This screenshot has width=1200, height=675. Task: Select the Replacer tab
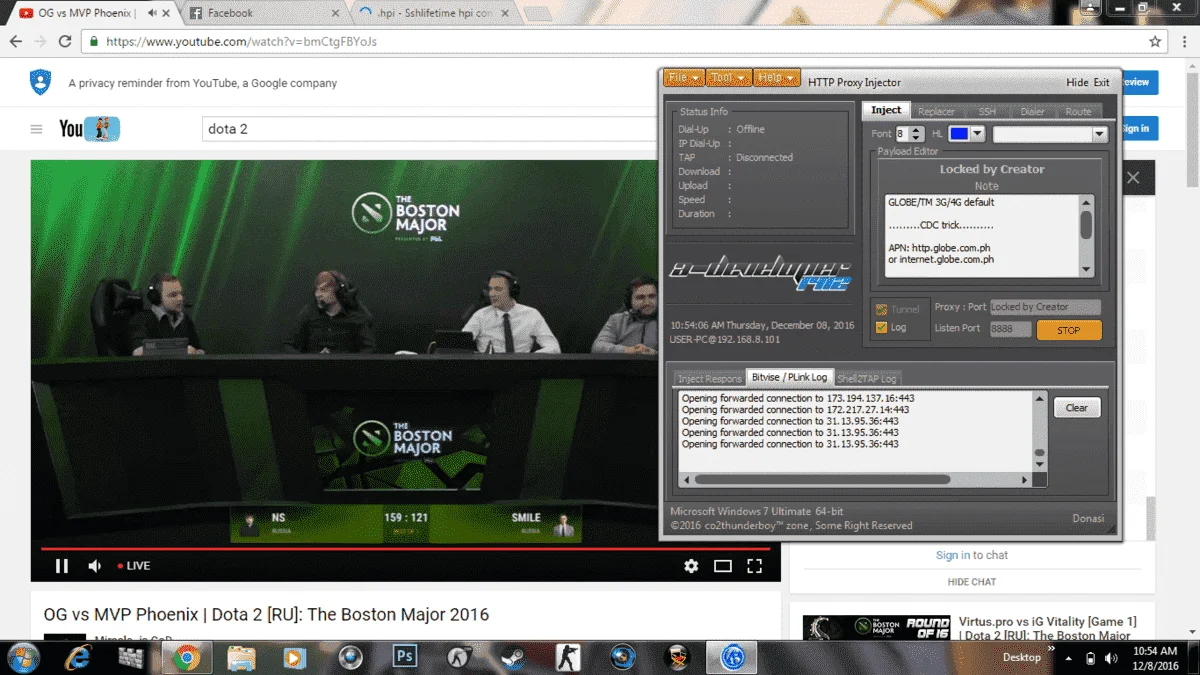[x=936, y=111]
